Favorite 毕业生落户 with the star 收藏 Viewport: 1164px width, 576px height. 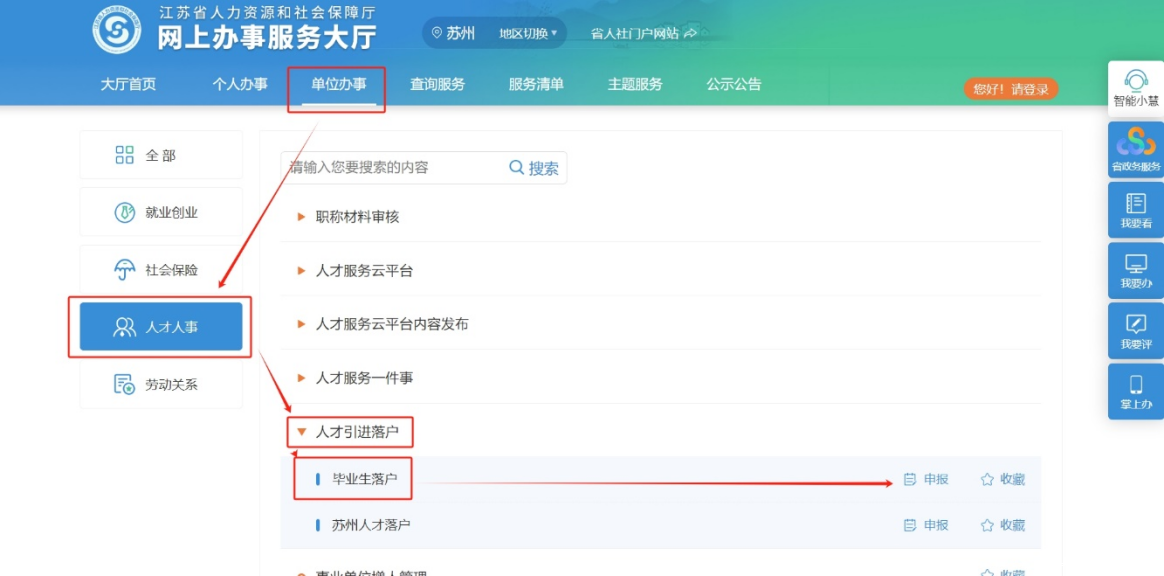[x=1002, y=480]
